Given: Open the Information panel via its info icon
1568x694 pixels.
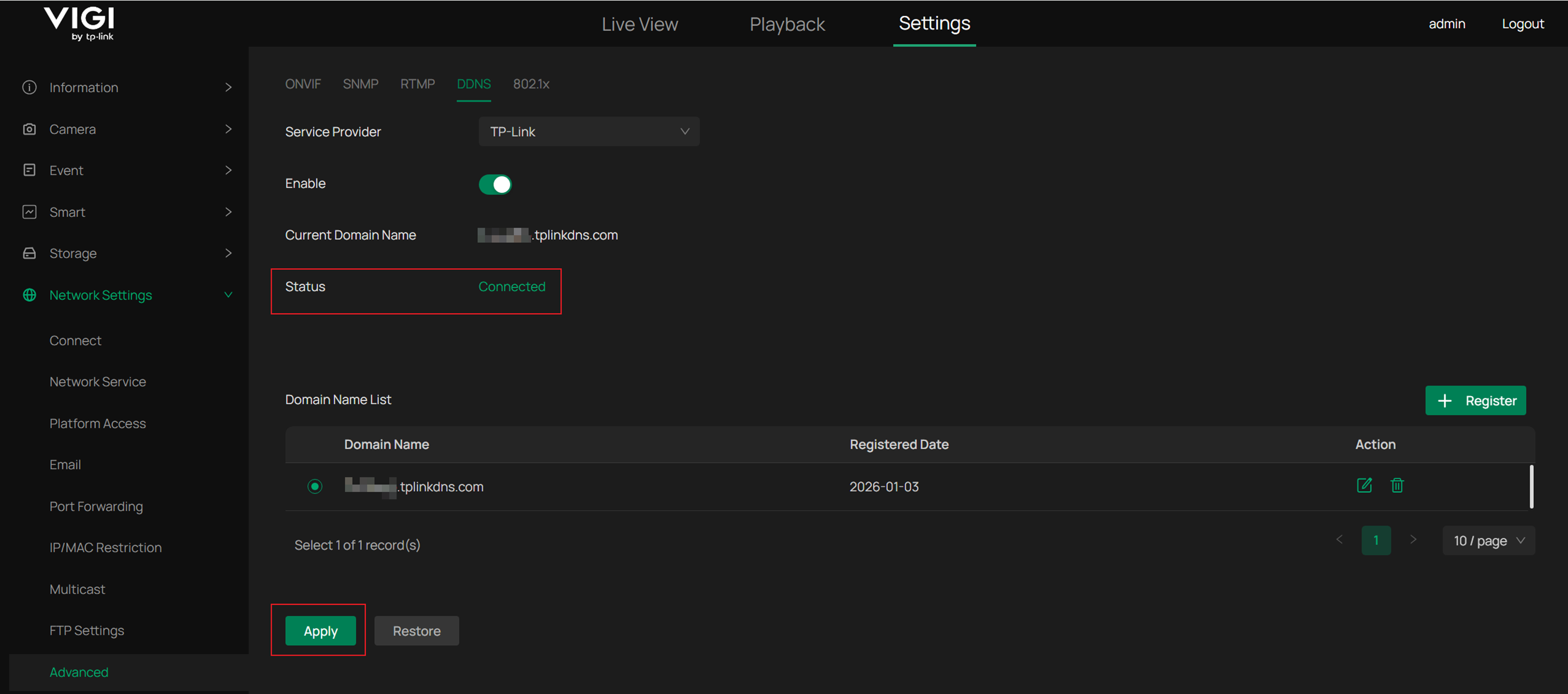Looking at the screenshot, I should (x=29, y=87).
